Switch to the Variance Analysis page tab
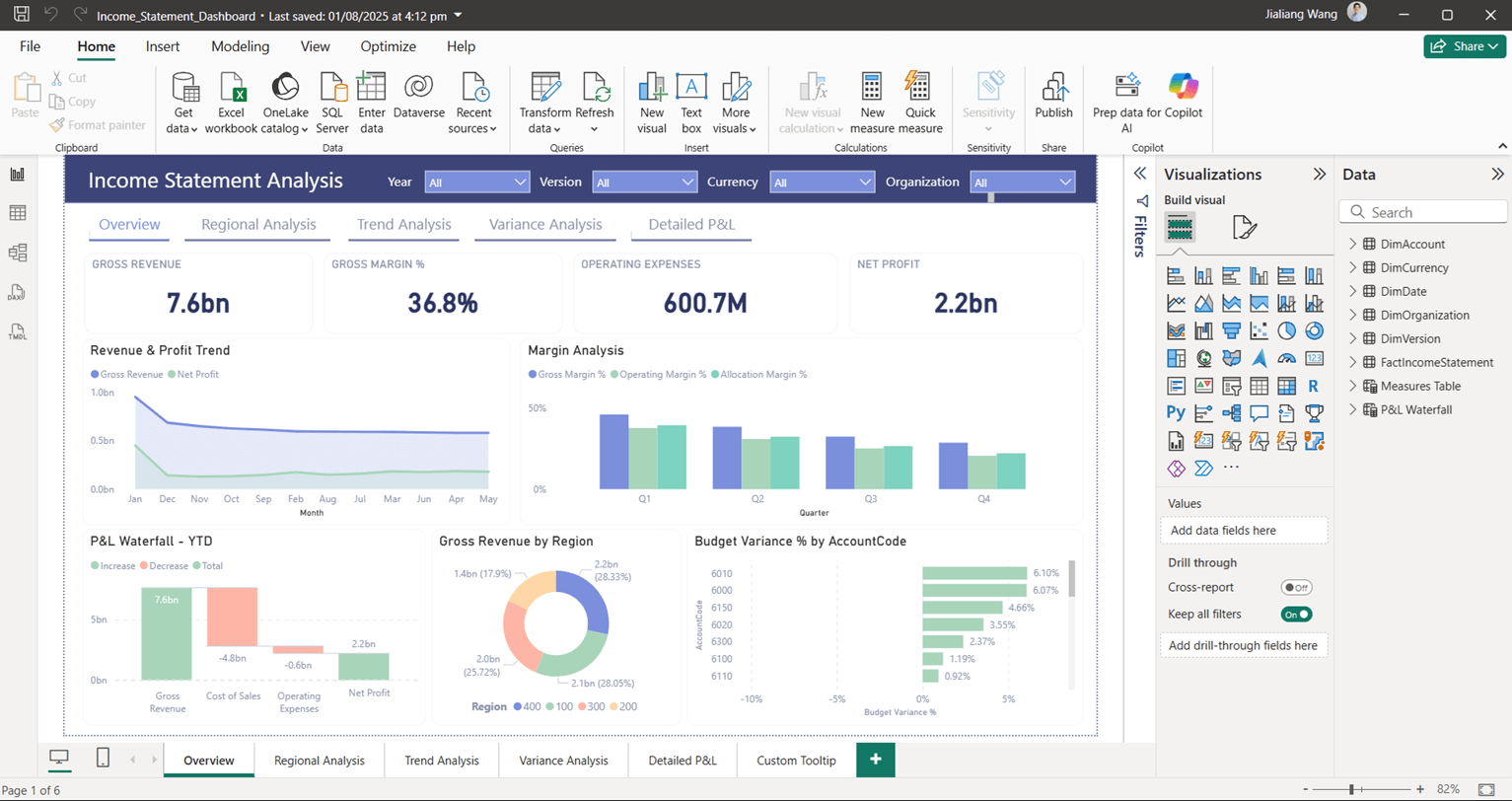Image resolution: width=1512 pixels, height=801 pixels. click(563, 761)
